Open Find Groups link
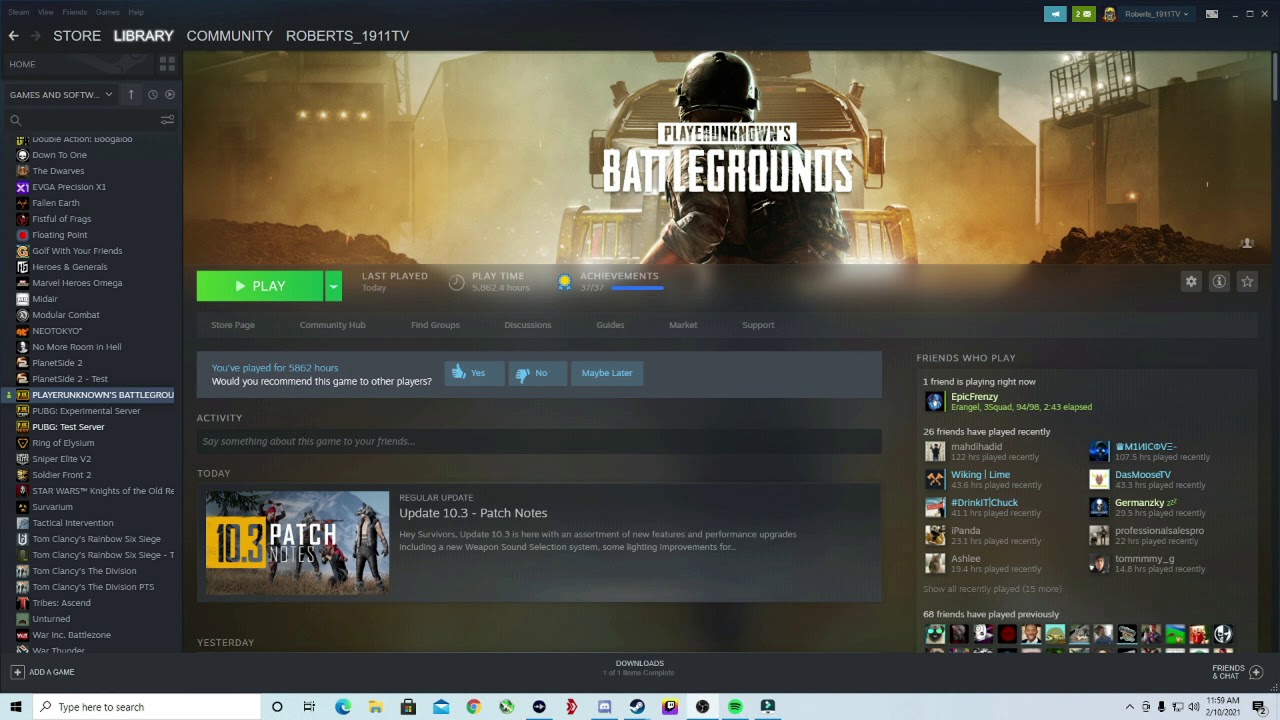Viewport: 1280px width, 720px height. (435, 325)
